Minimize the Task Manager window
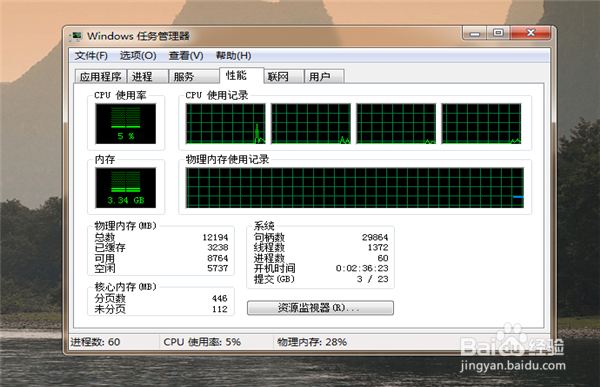600x387 pixels. (x=474, y=33)
